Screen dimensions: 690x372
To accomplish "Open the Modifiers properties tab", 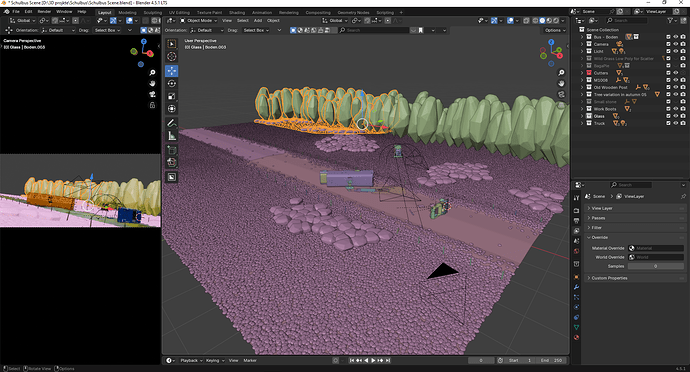I will [x=576, y=287].
